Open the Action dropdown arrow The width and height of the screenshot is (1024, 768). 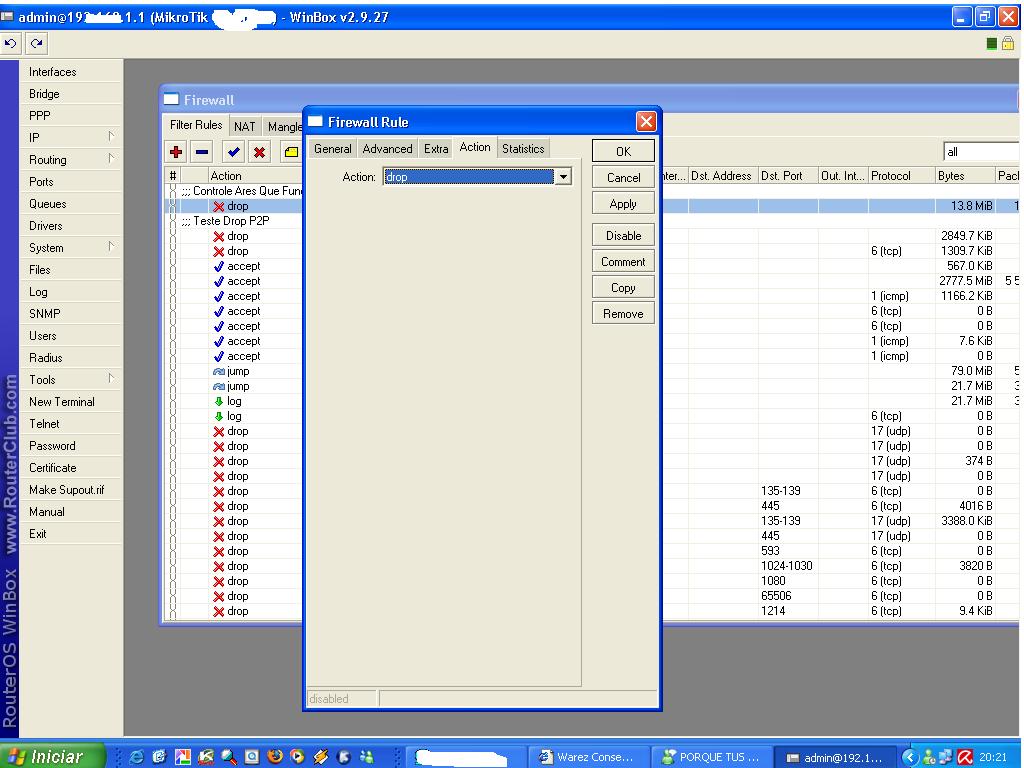click(x=563, y=176)
